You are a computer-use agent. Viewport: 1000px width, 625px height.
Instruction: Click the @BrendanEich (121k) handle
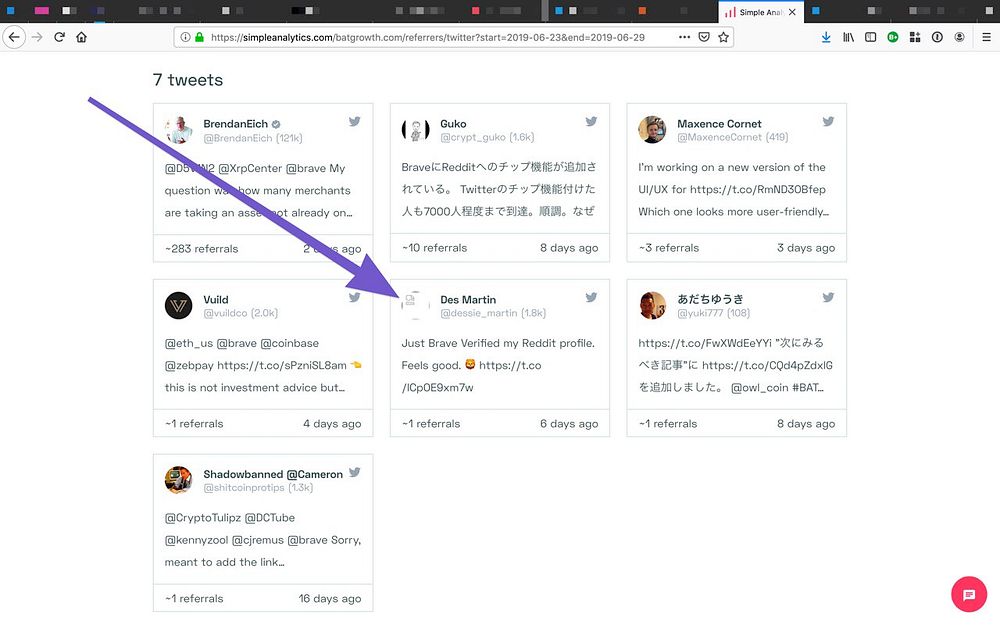[x=253, y=138]
